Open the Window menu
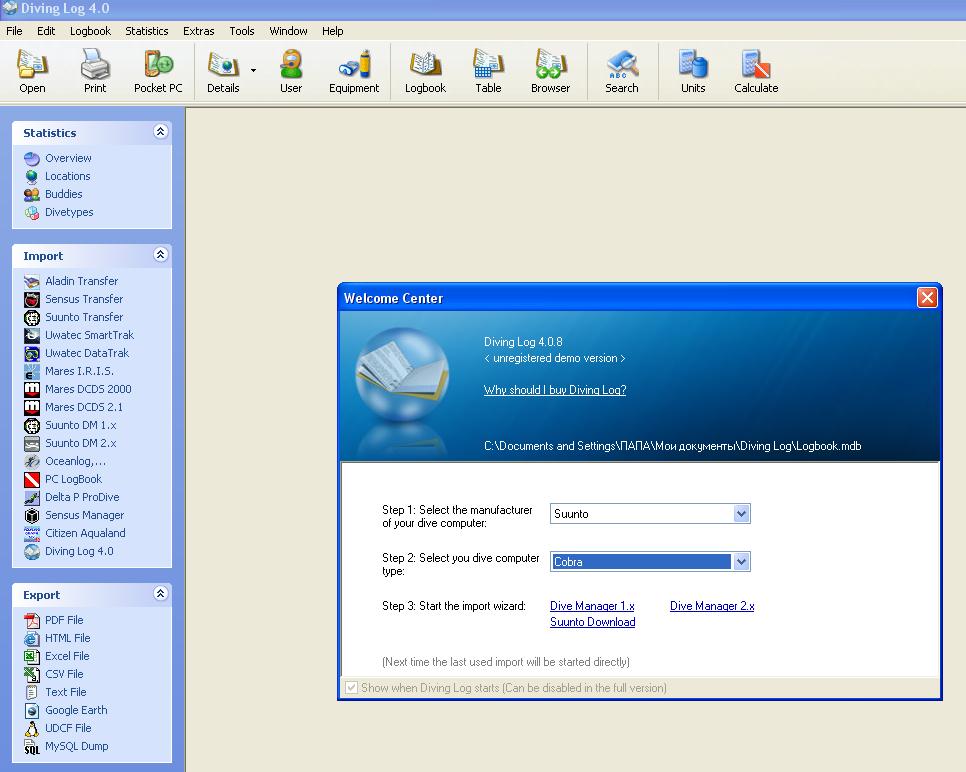The width and height of the screenshot is (966, 772). pos(288,31)
